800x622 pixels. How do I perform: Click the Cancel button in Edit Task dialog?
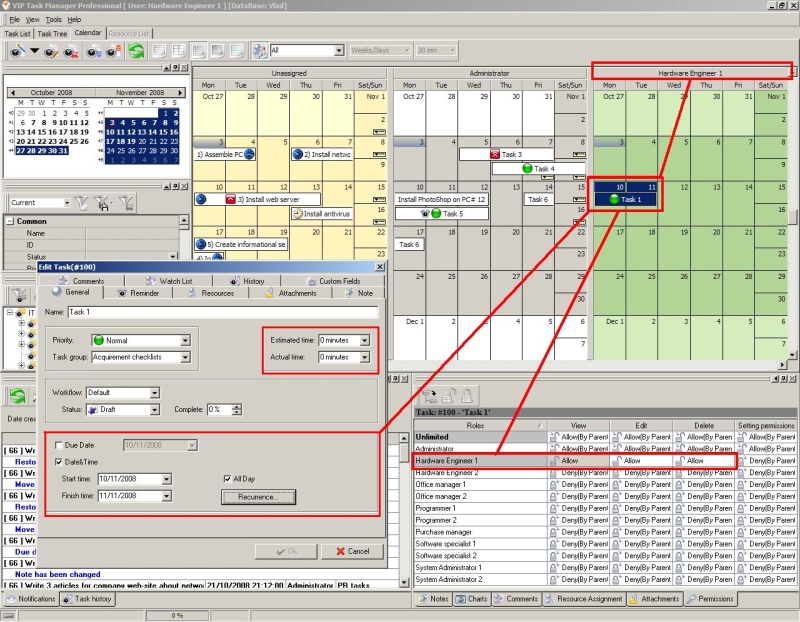click(x=352, y=551)
